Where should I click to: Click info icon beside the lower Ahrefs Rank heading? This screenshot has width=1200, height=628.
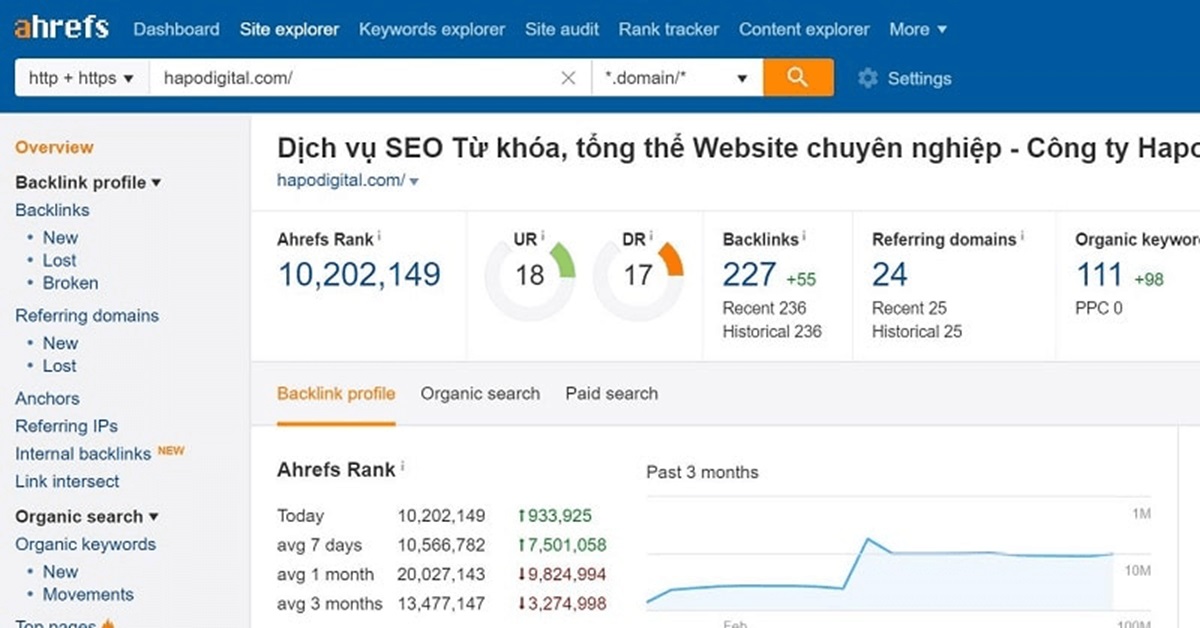[x=403, y=467]
